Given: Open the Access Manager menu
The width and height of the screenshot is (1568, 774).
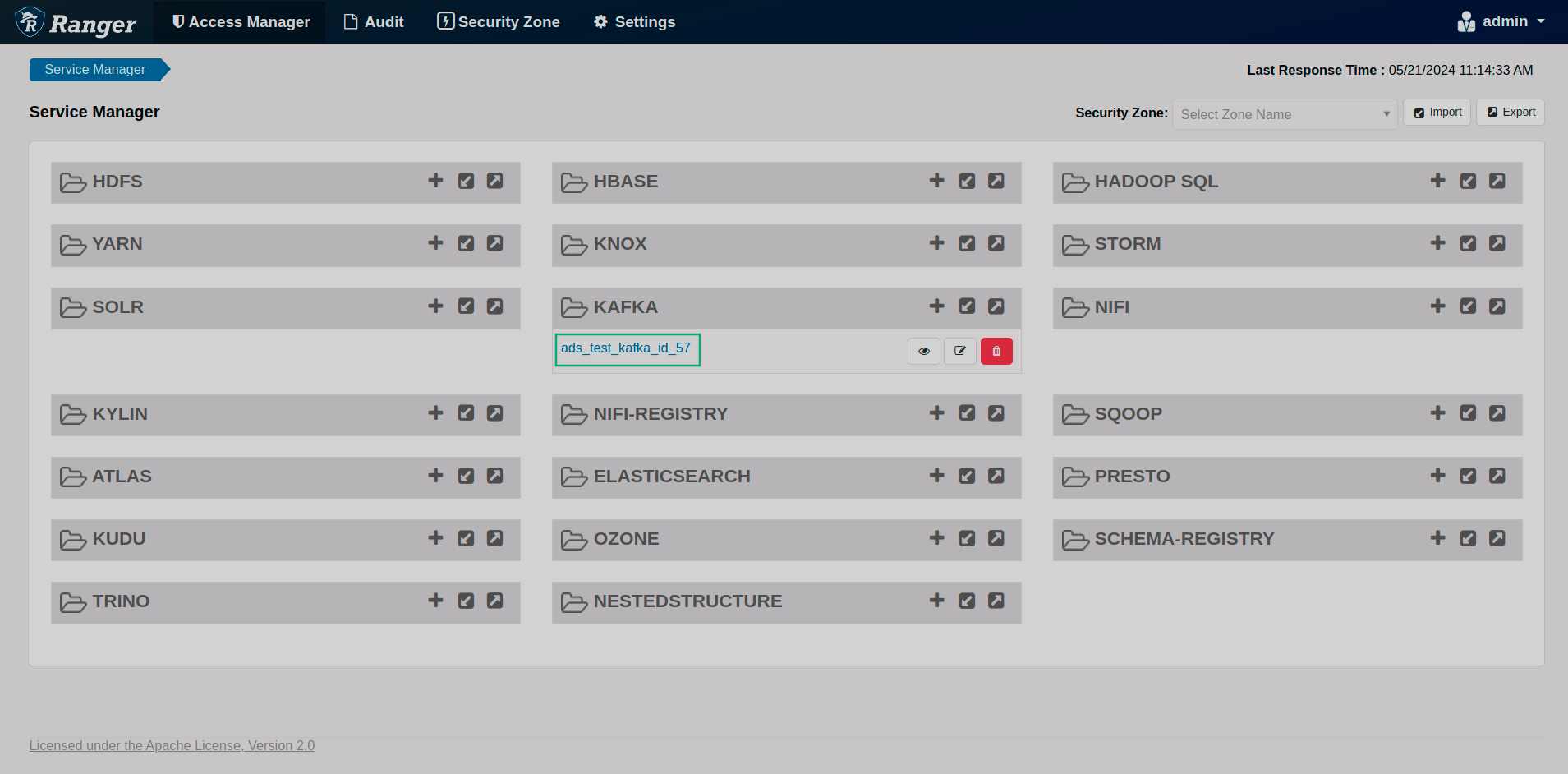Looking at the screenshot, I should (241, 22).
